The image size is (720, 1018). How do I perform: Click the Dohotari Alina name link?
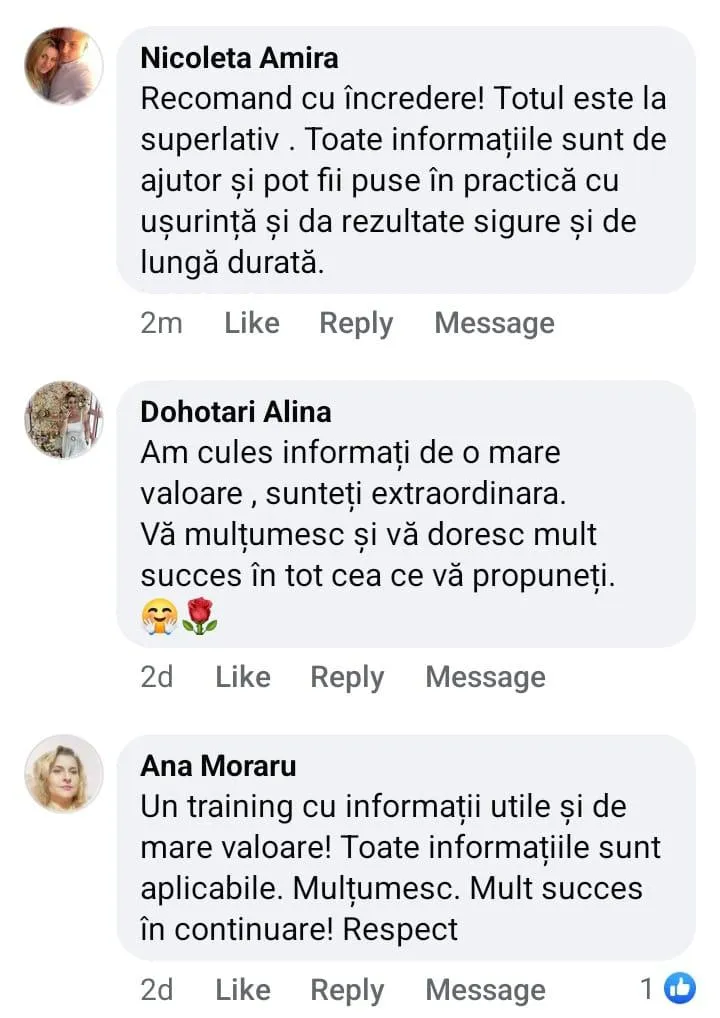click(236, 412)
